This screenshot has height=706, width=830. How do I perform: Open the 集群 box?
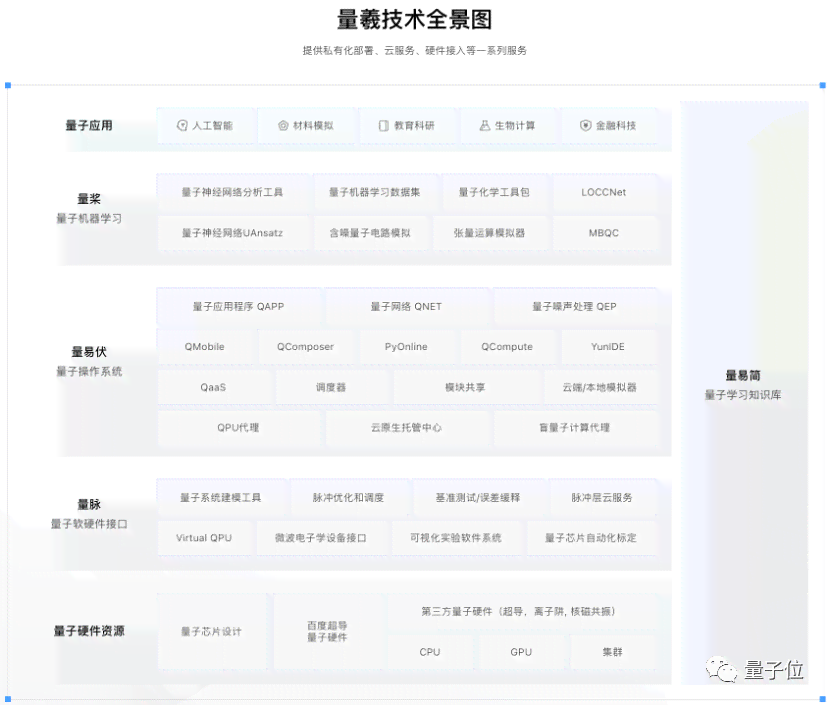(x=612, y=652)
